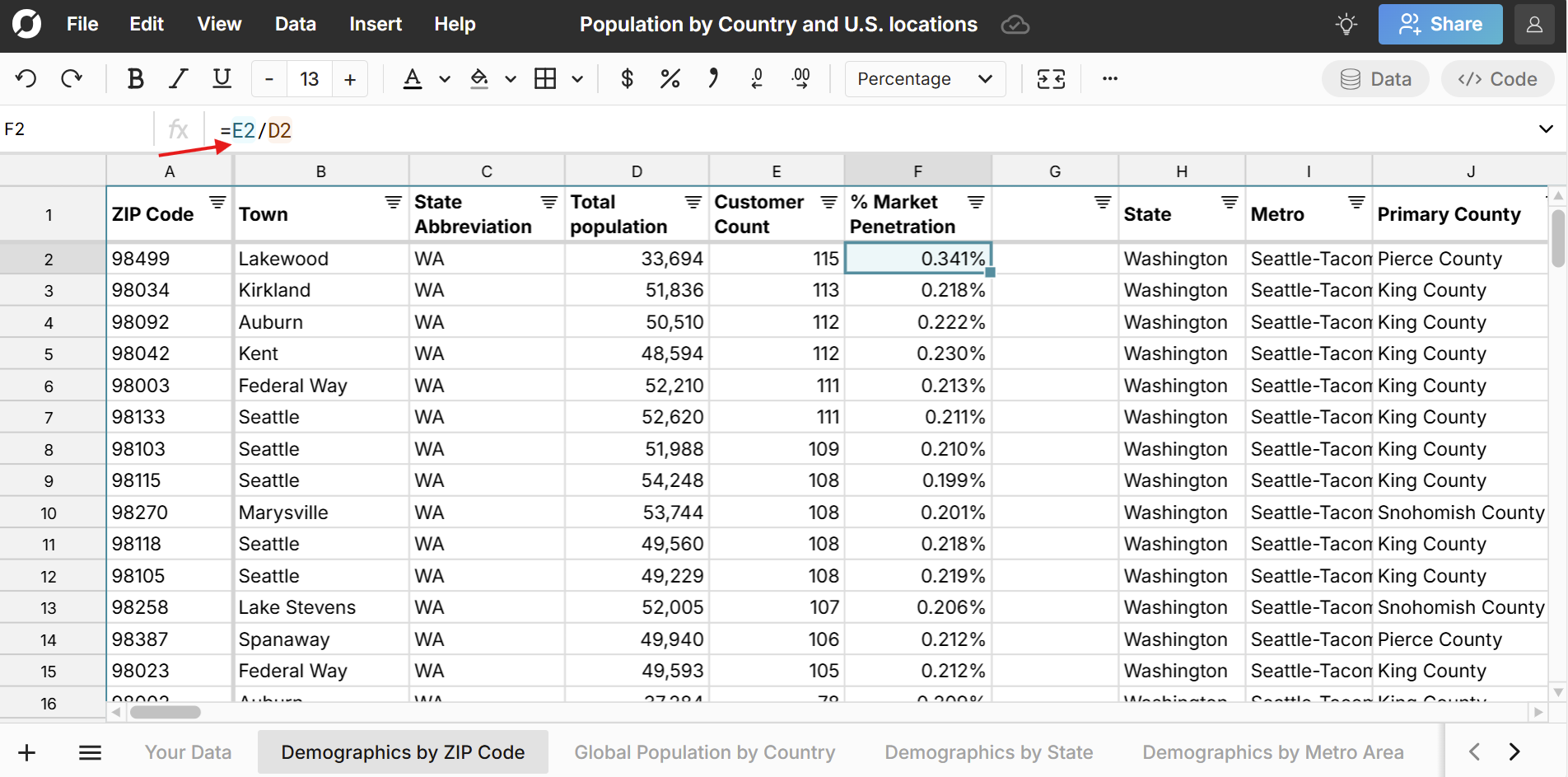Expand the fill color dropdown arrow
The width and height of the screenshot is (1568, 777).
pos(511,80)
